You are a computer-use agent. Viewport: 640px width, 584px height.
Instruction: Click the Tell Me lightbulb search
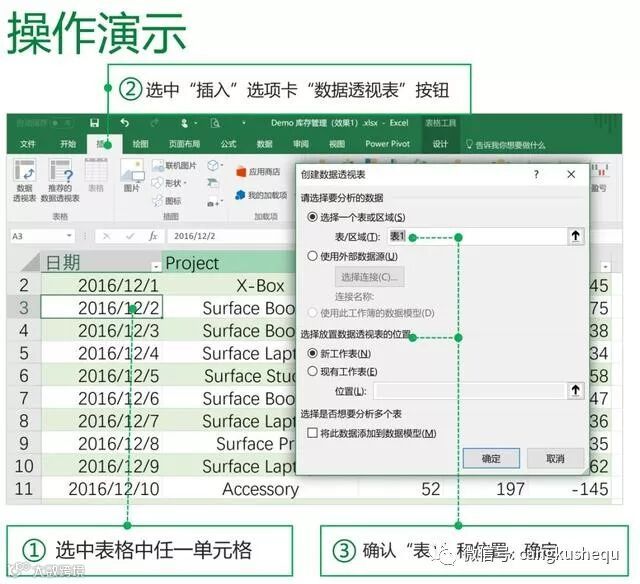click(x=505, y=144)
